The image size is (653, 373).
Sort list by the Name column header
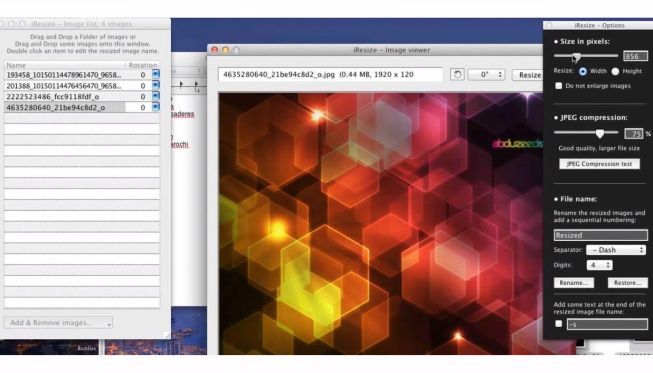click(x=65, y=65)
